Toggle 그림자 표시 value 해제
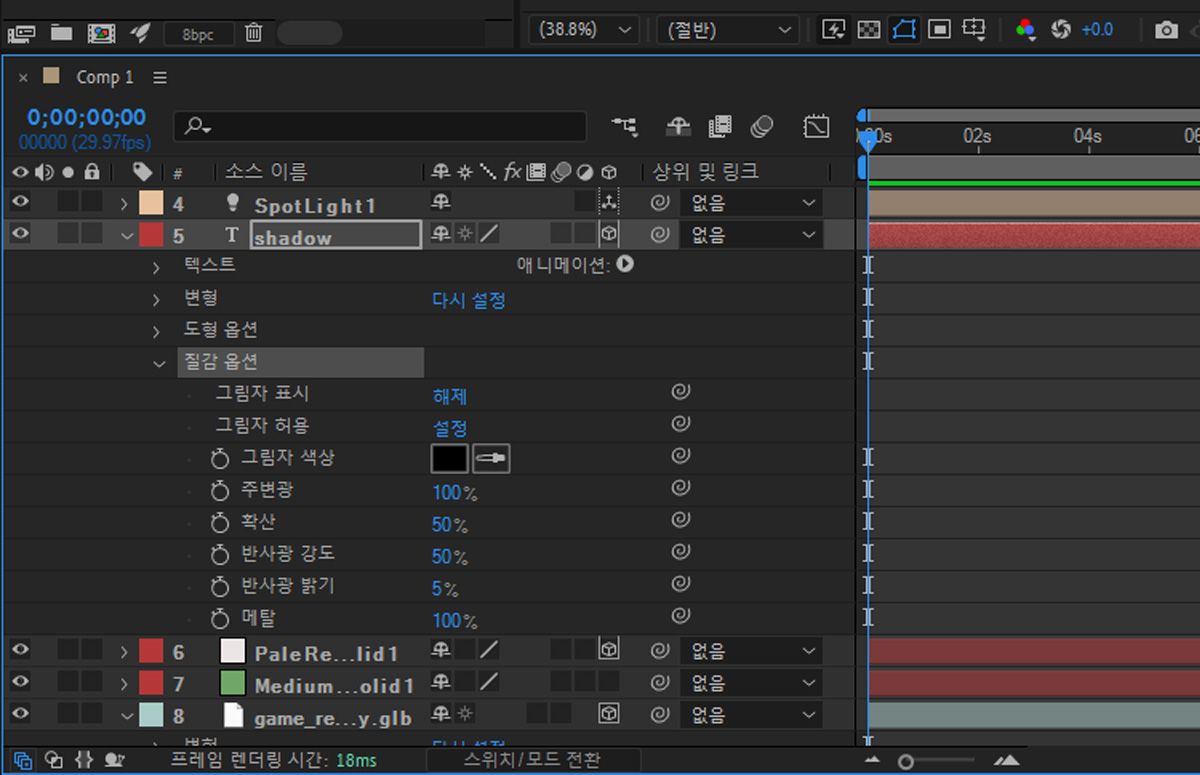 tap(449, 396)
